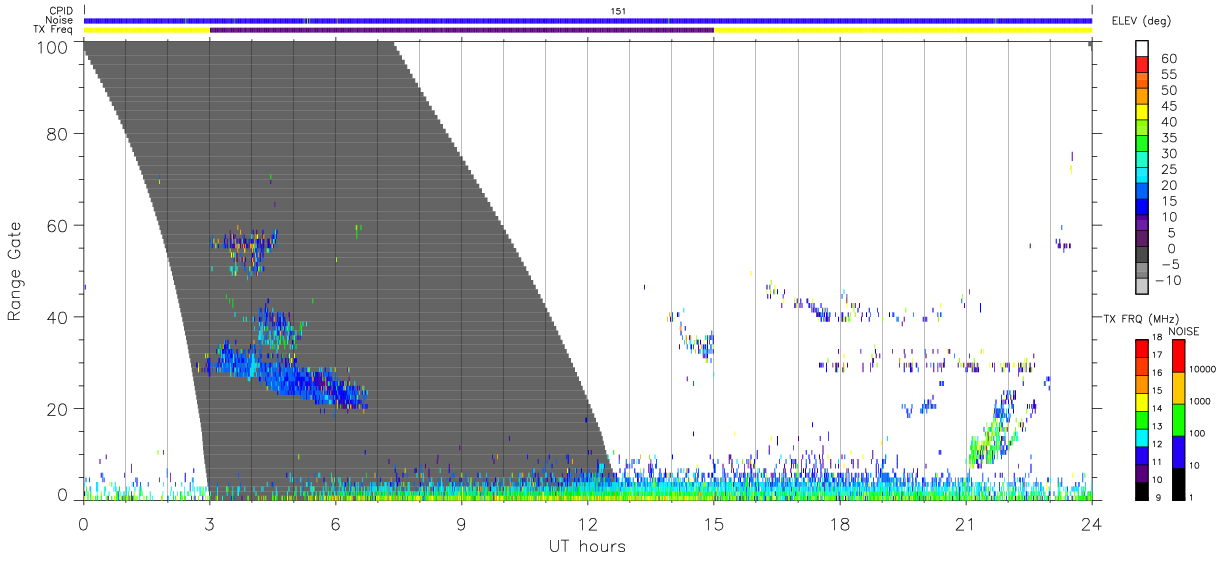1228x567 pixels.
Task: Click the ELEV legend value 25
Action: pos(1167,170)
